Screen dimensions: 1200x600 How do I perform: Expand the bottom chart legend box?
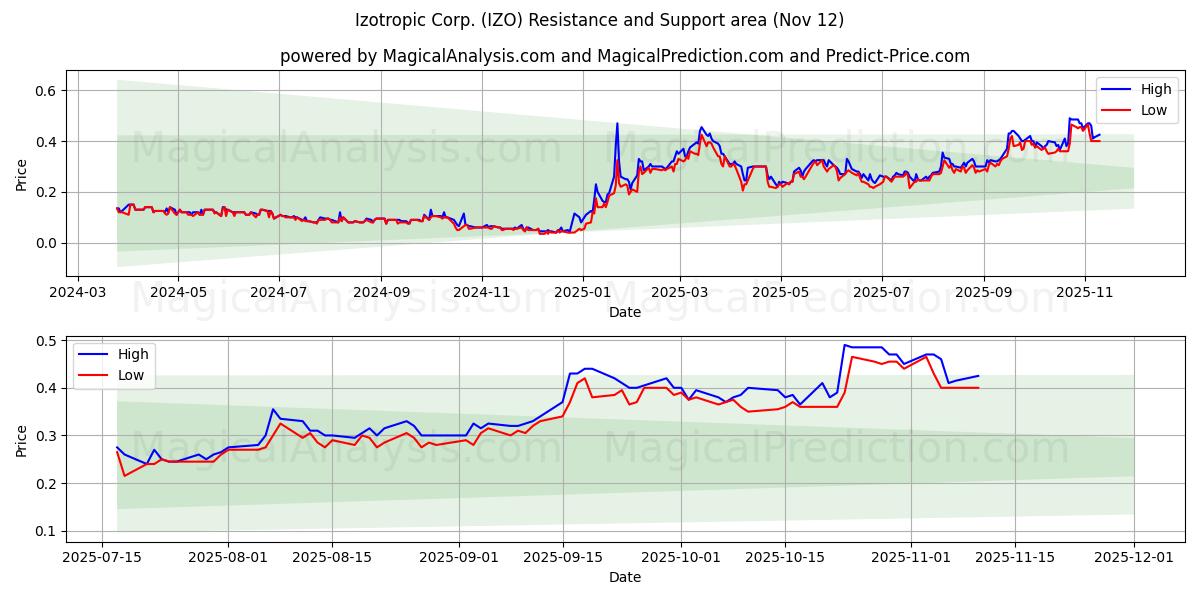pyautogui.click(x=113, y=364)
